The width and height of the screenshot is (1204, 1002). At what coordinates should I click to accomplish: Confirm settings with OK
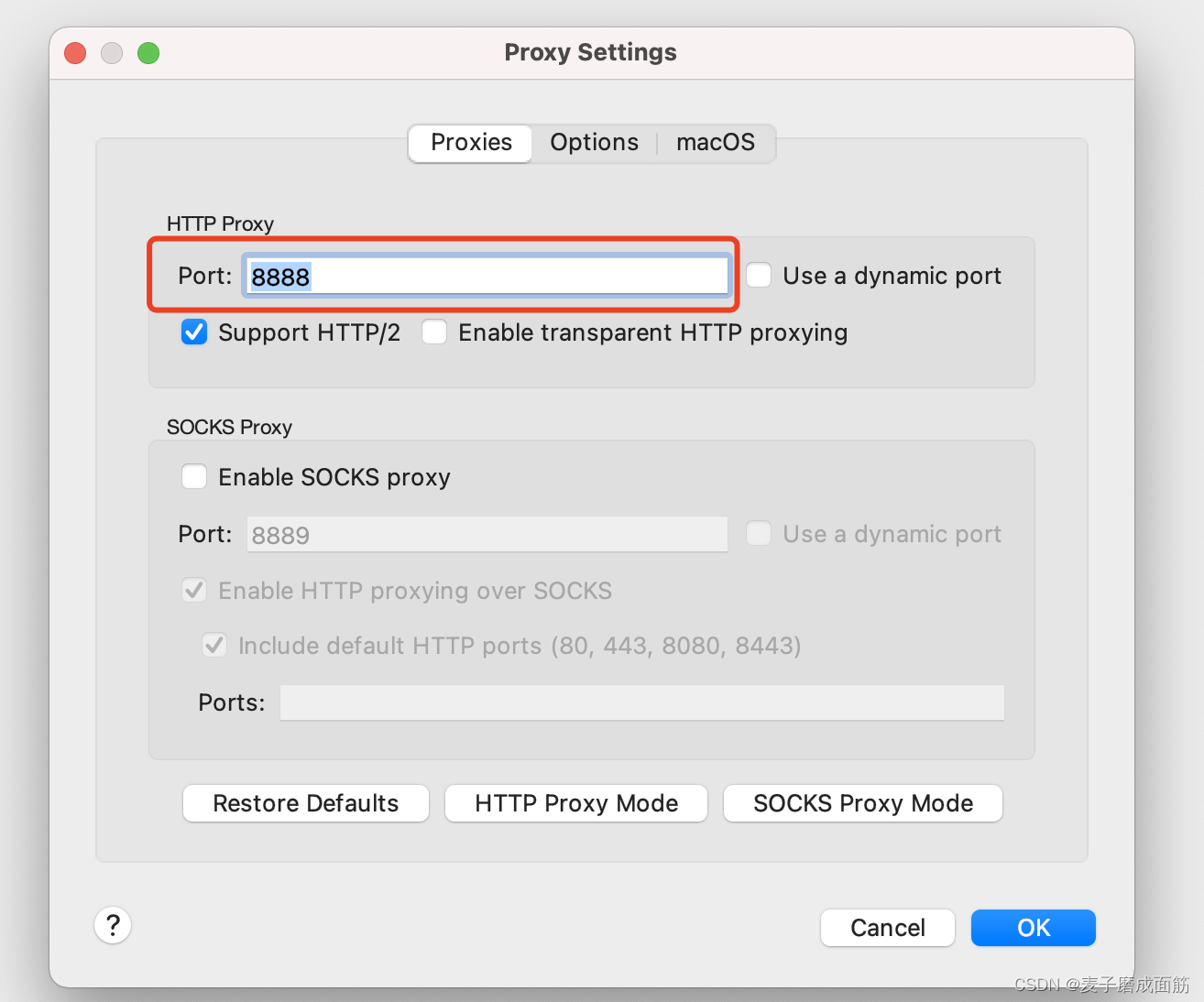(x=1034, y=928)
